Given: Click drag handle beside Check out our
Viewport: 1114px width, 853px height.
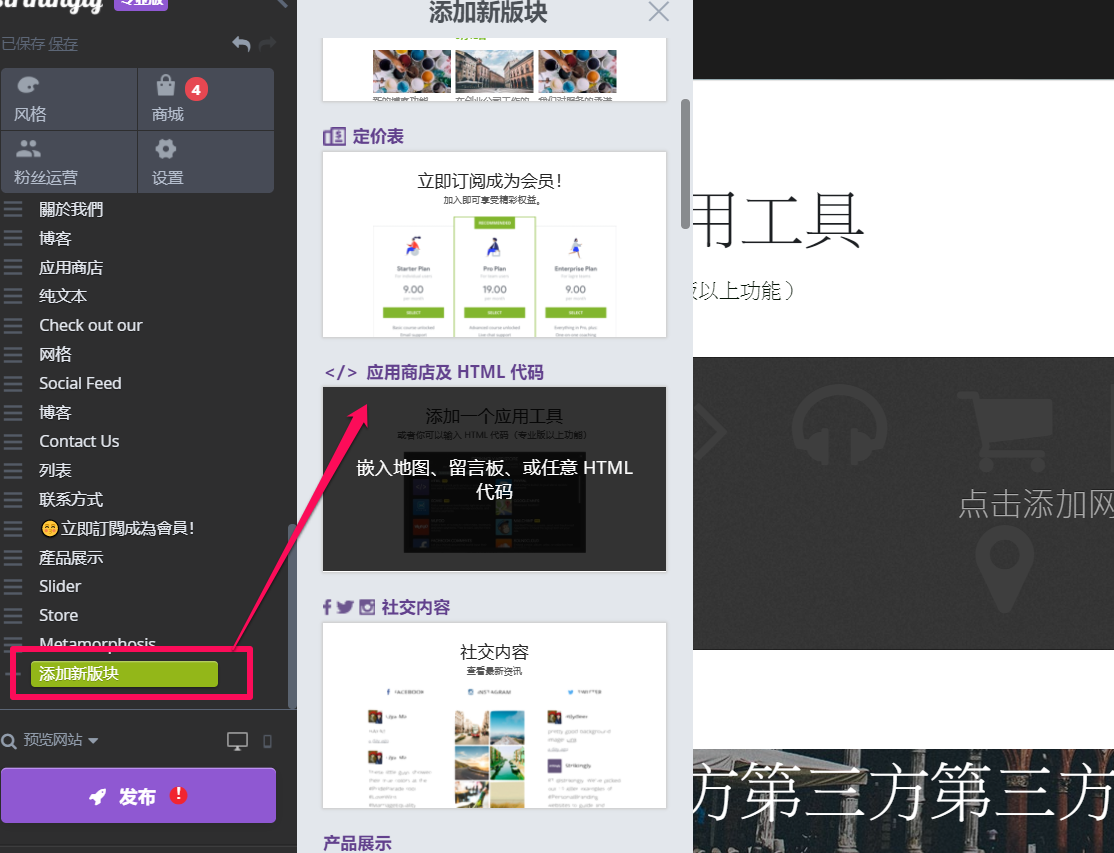Looking at the screenshot, I should [x=13, y=325].
